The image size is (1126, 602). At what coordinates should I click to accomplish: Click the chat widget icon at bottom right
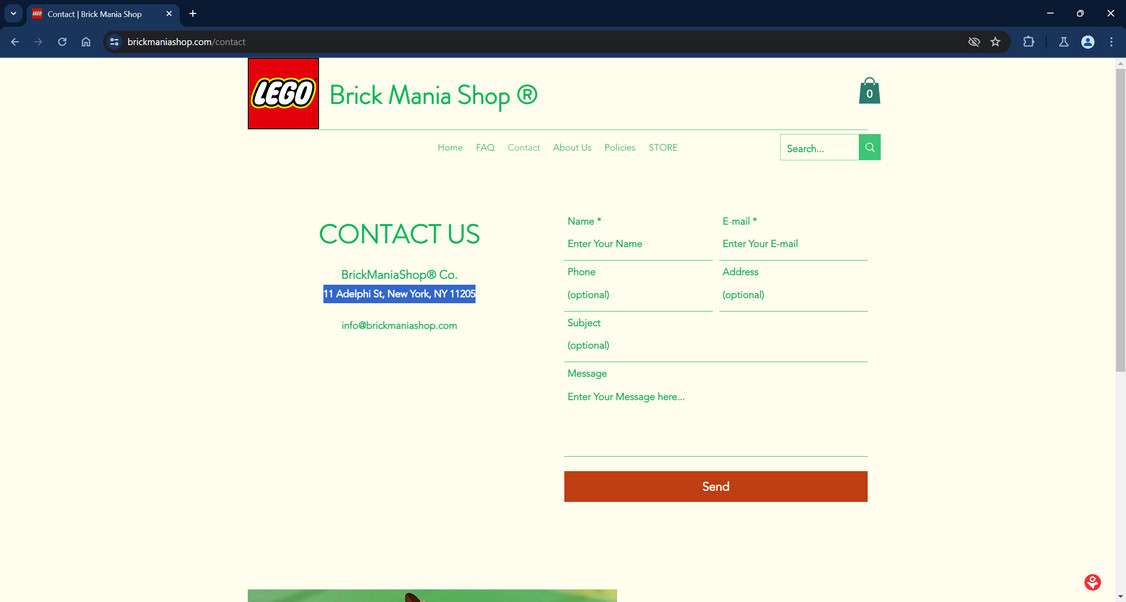pyautogui.click(x=1091, y=581)
